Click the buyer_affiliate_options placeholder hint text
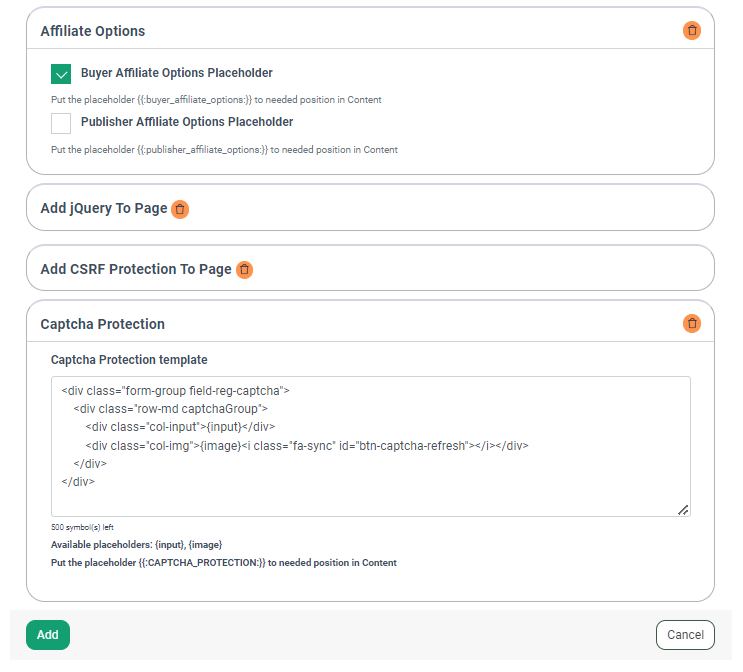Screen dimensions: 743x672 (215, 100)
